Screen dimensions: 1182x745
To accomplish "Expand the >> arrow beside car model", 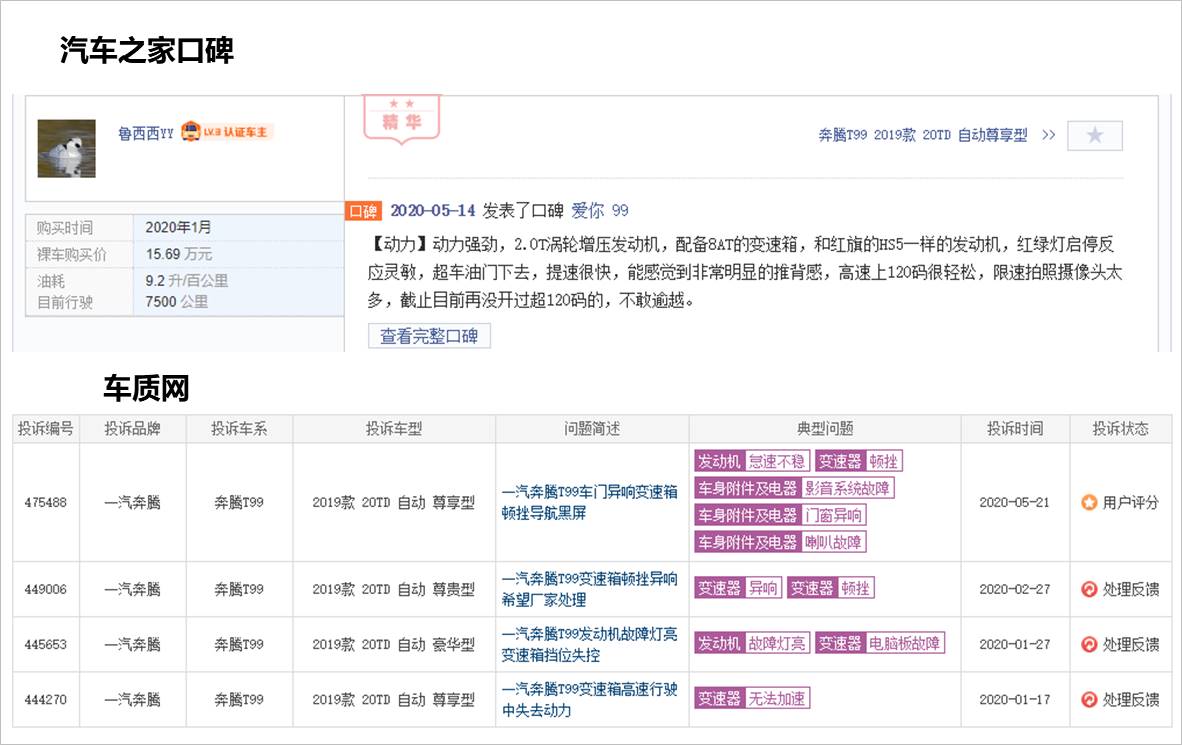I will pos(1049,135).
